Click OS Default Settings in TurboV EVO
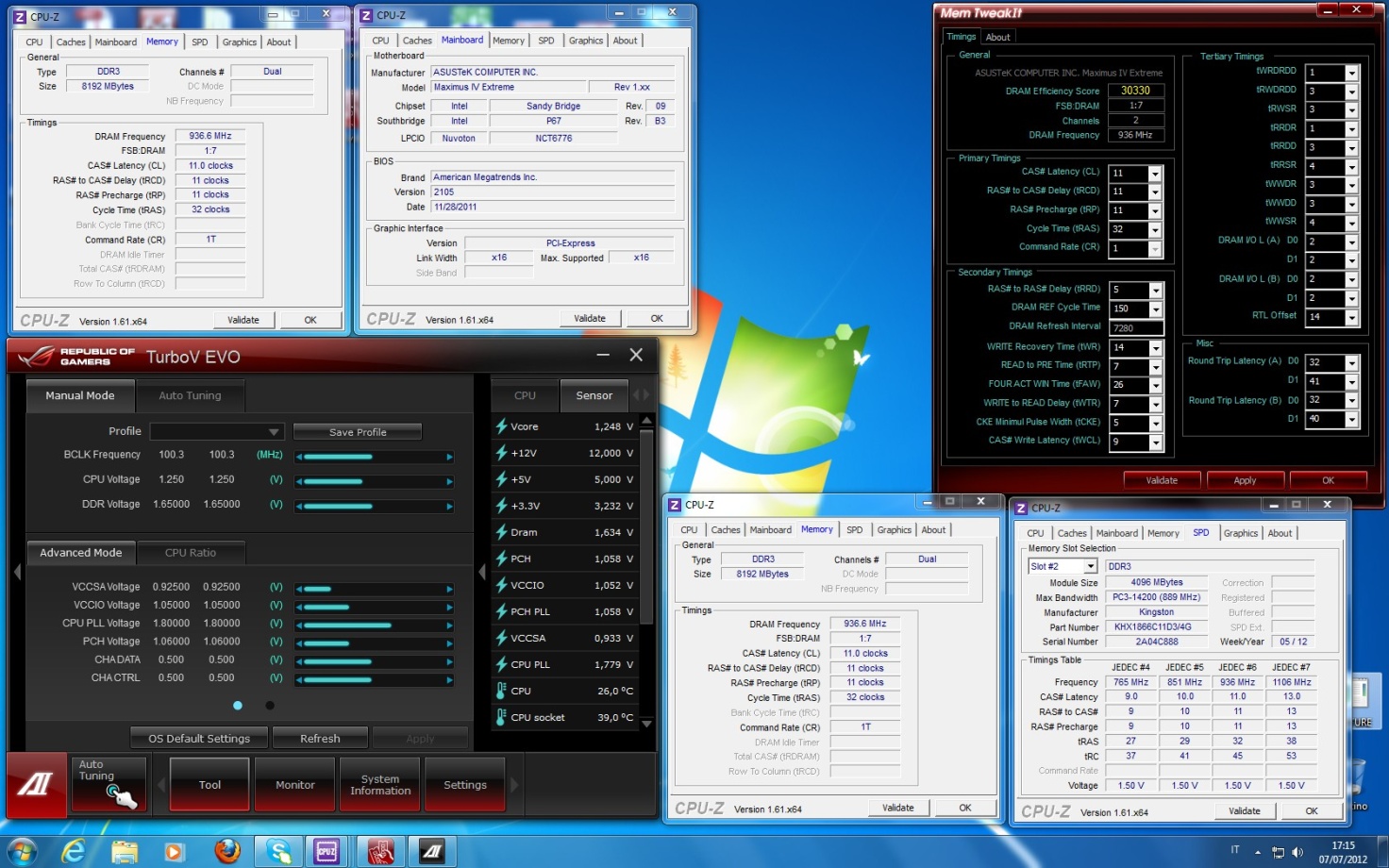This screenshot has width=1389, height=868. (x=199, y=739)
